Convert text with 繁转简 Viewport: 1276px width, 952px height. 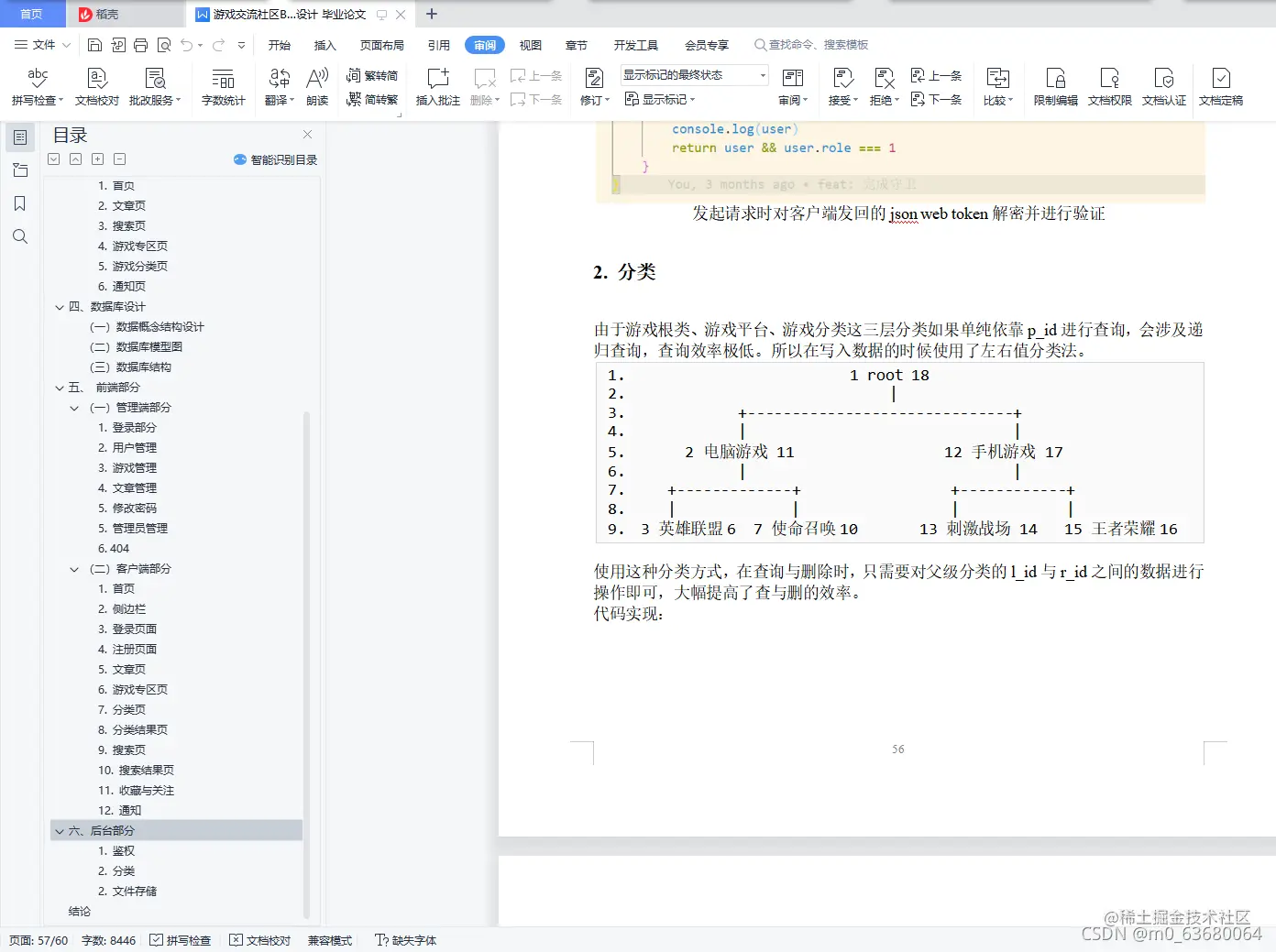pos(372,75)
